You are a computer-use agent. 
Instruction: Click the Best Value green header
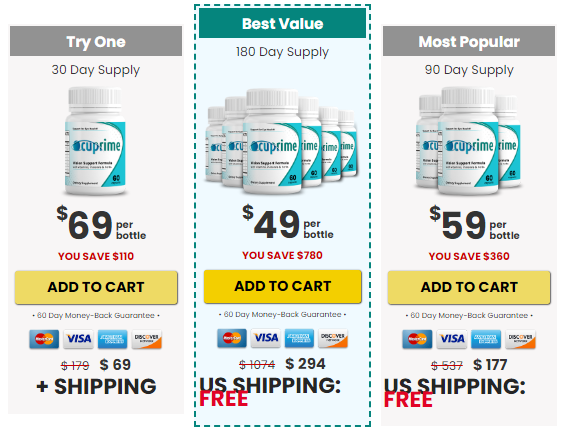(x=283, y=23)
